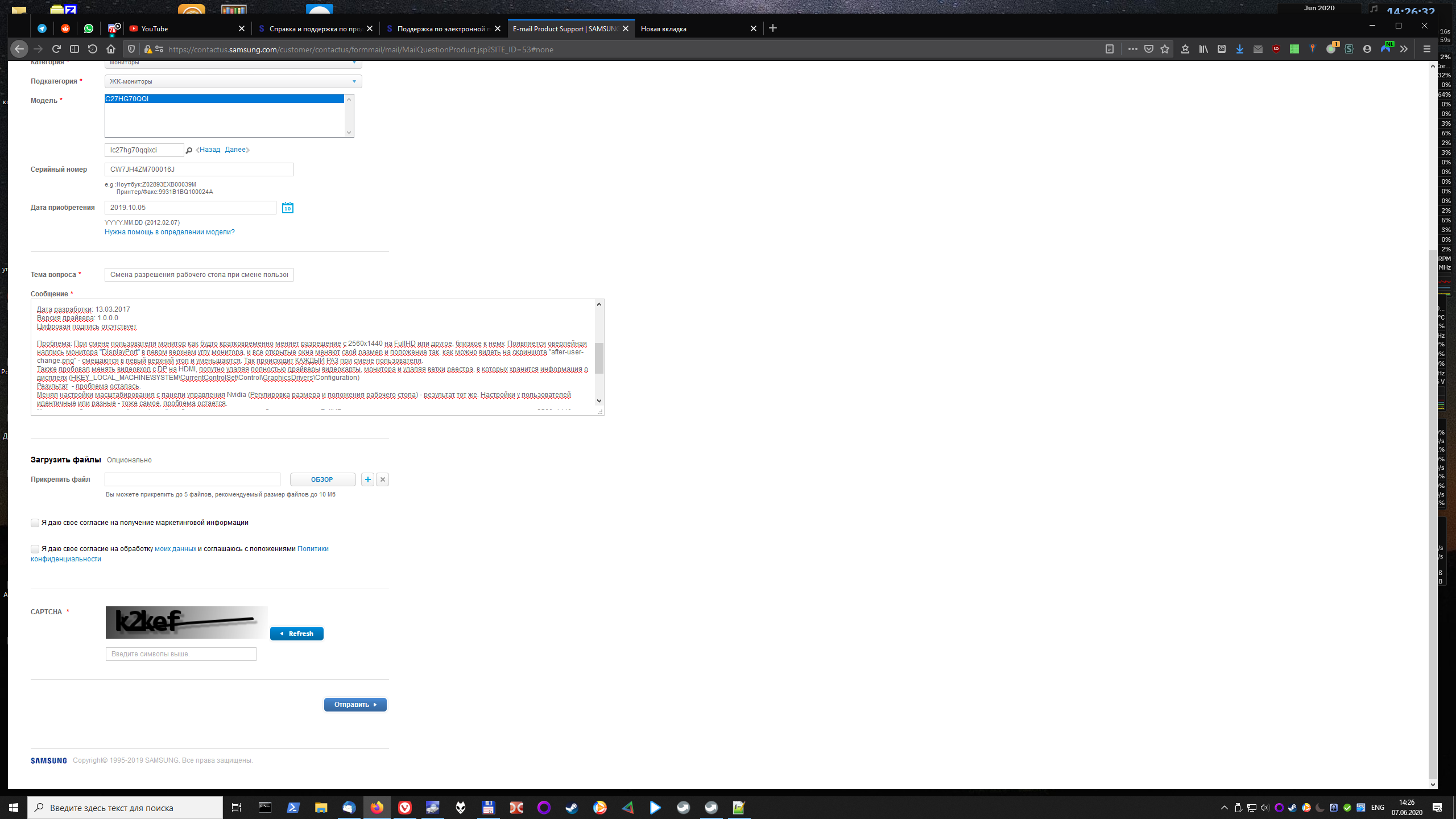Open the Категория dropdown

click(x=233, y=63)
